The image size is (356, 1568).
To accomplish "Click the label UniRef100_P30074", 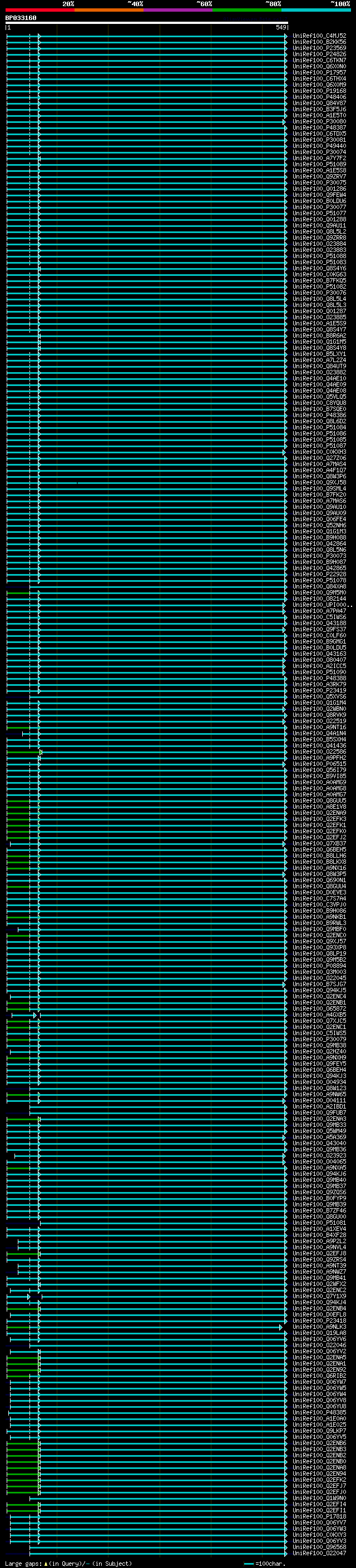I will click(319, 152).
